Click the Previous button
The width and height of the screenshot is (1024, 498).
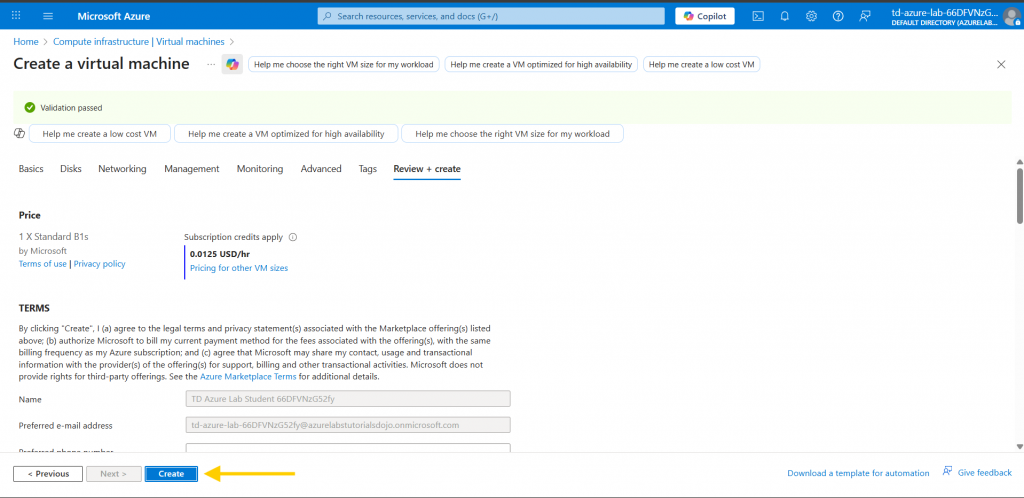pos(48,473)
